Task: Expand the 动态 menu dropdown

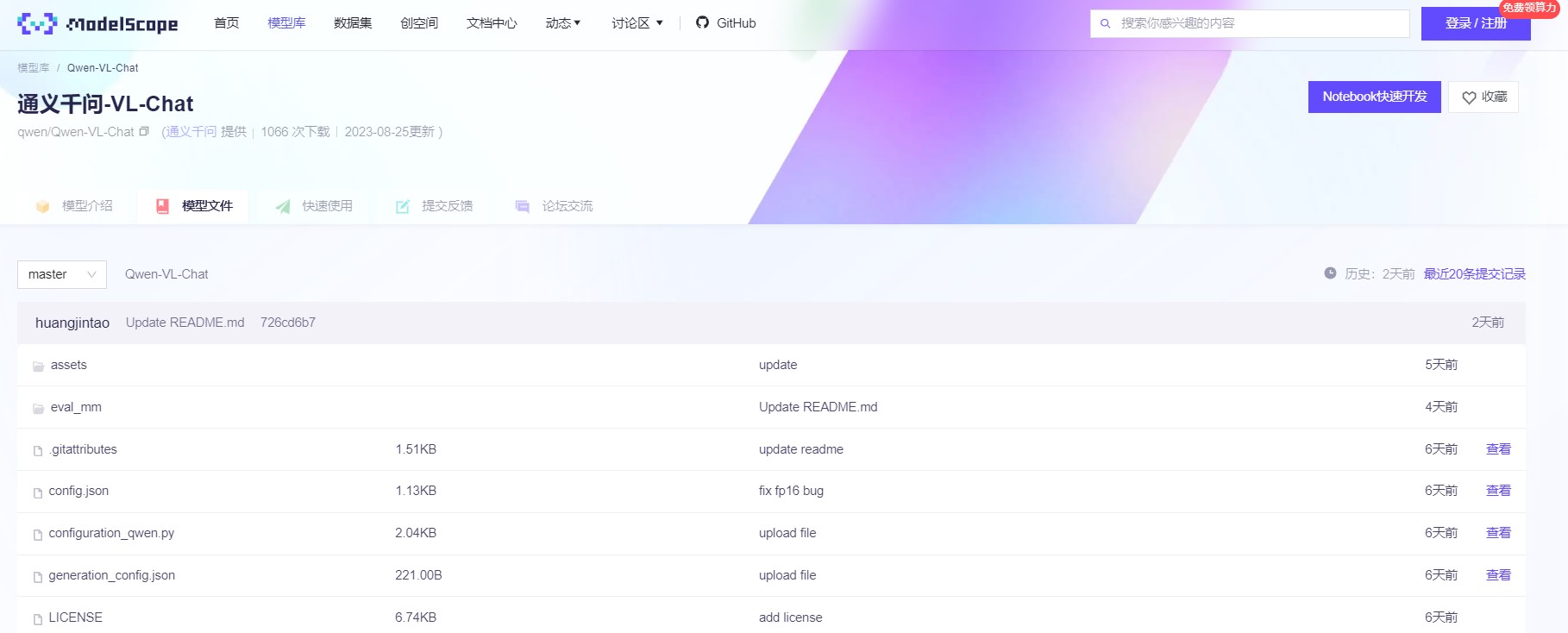Action: click(x=563, y=23)
